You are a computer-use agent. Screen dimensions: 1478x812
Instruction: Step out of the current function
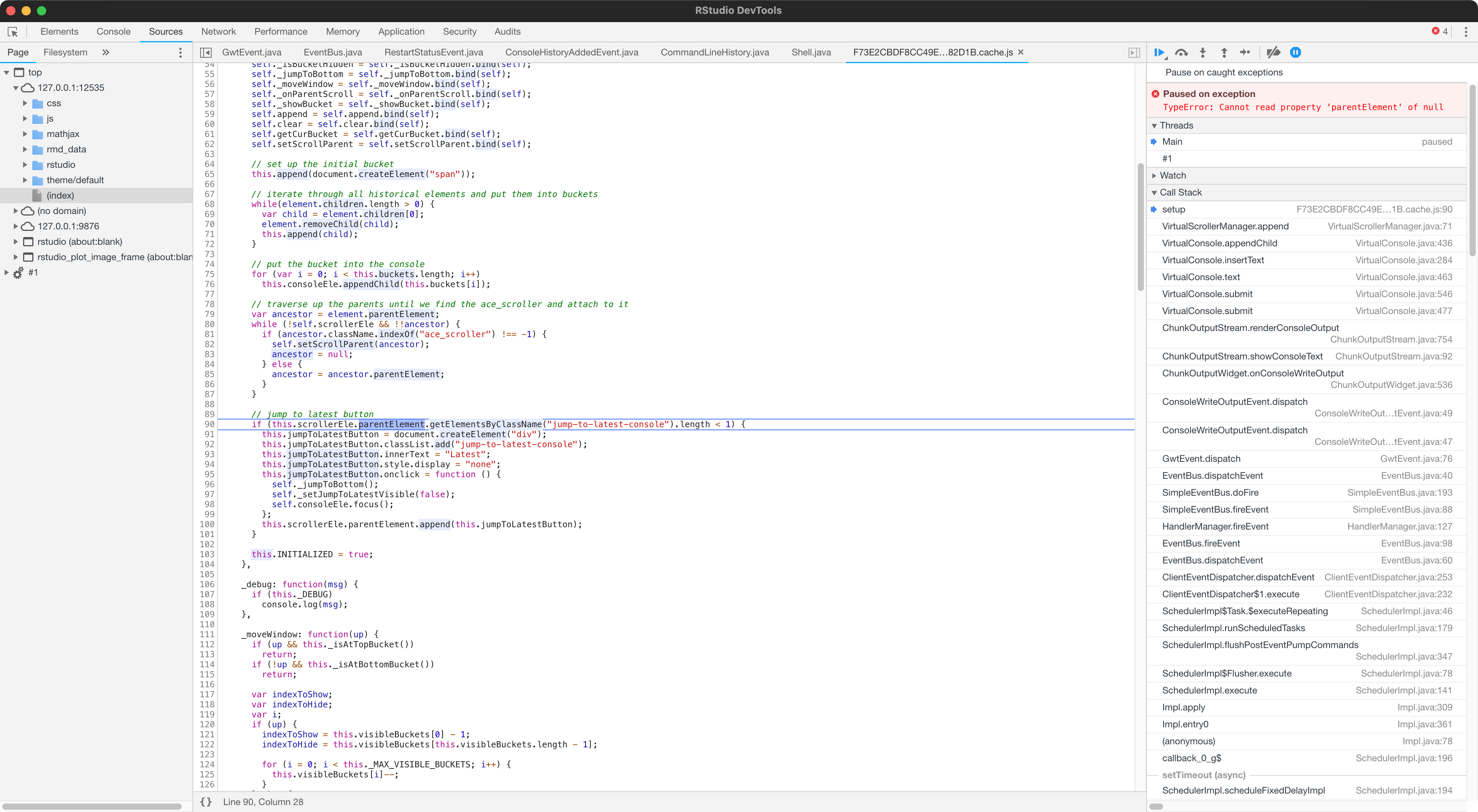tap(1224, 52)
